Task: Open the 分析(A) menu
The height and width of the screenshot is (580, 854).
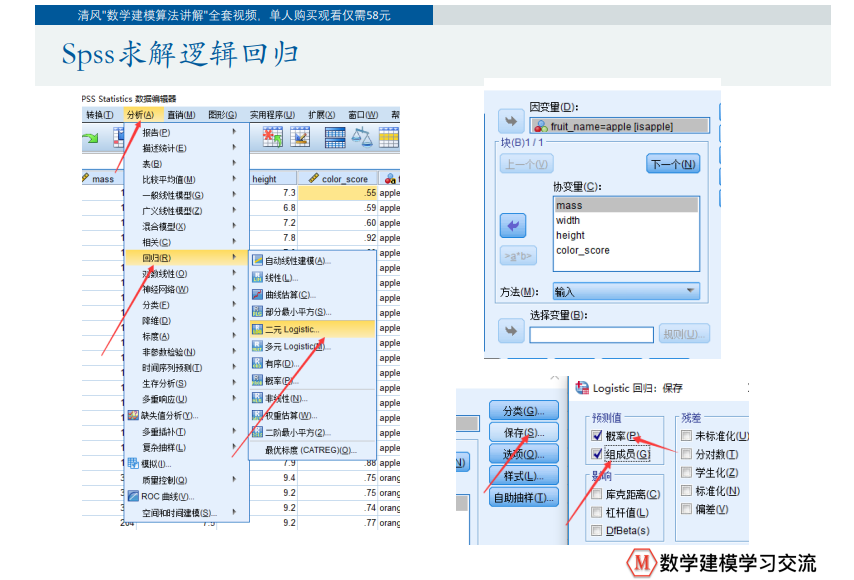Action: pos(140,115)
